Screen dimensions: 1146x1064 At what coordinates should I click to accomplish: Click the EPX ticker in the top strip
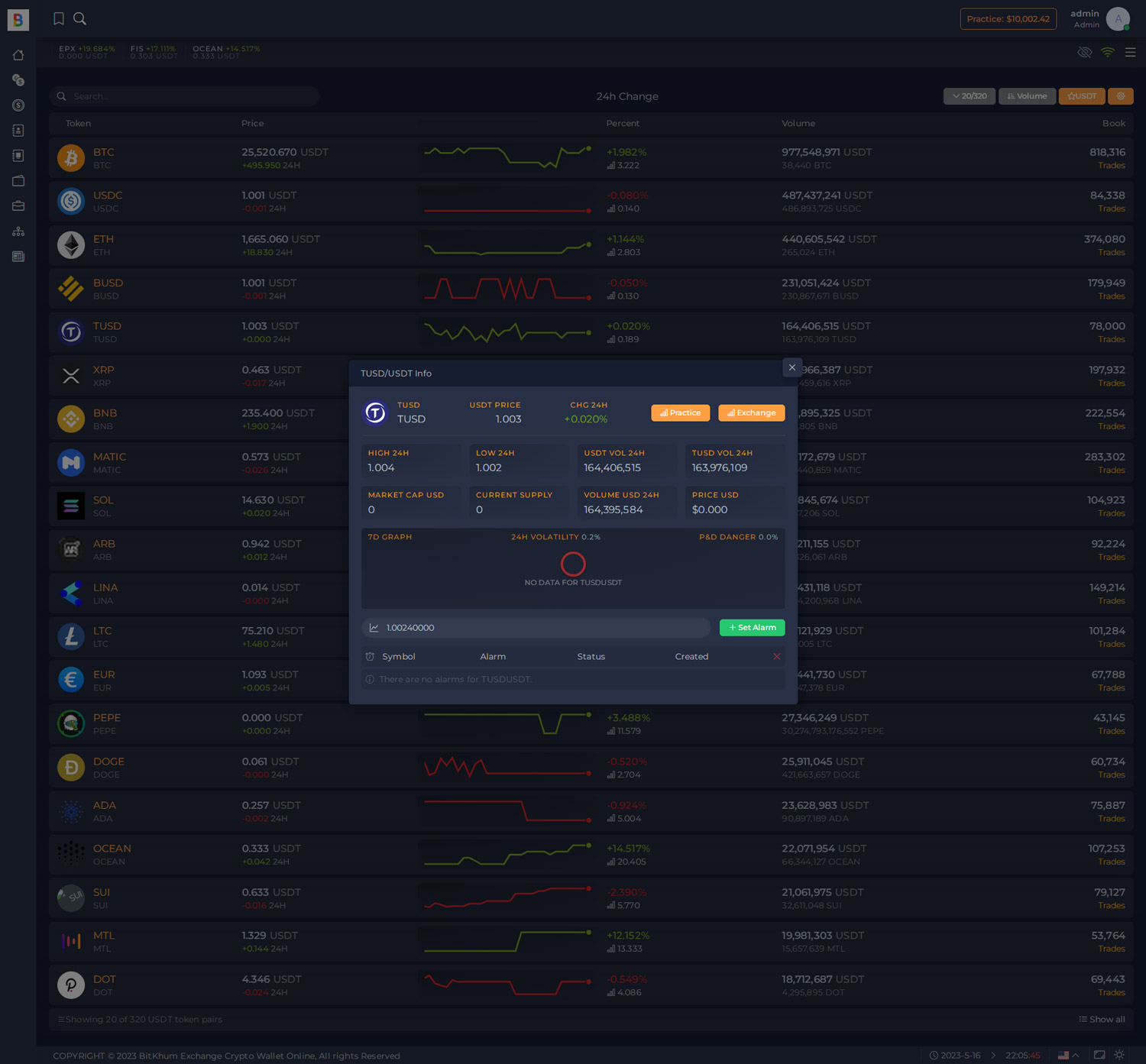pos(86,52)
